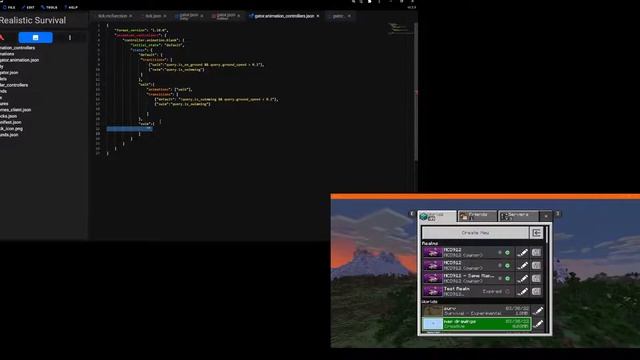Open biomes_client.json in the file tree
The height and width of the screenshot is (360, 640).
click(16, 110)
